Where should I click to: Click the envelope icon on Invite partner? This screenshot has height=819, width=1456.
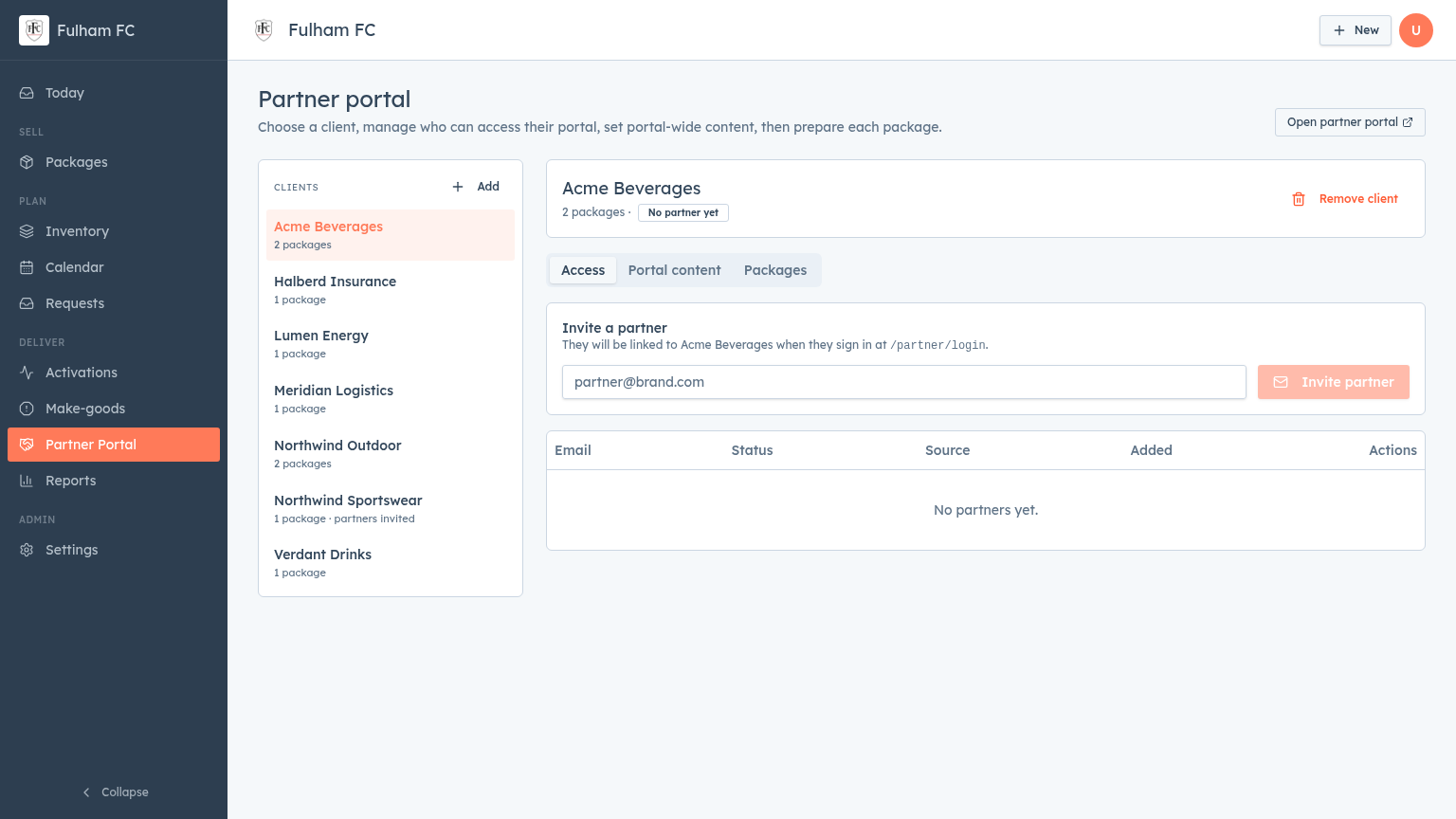tap(1281, 382)
